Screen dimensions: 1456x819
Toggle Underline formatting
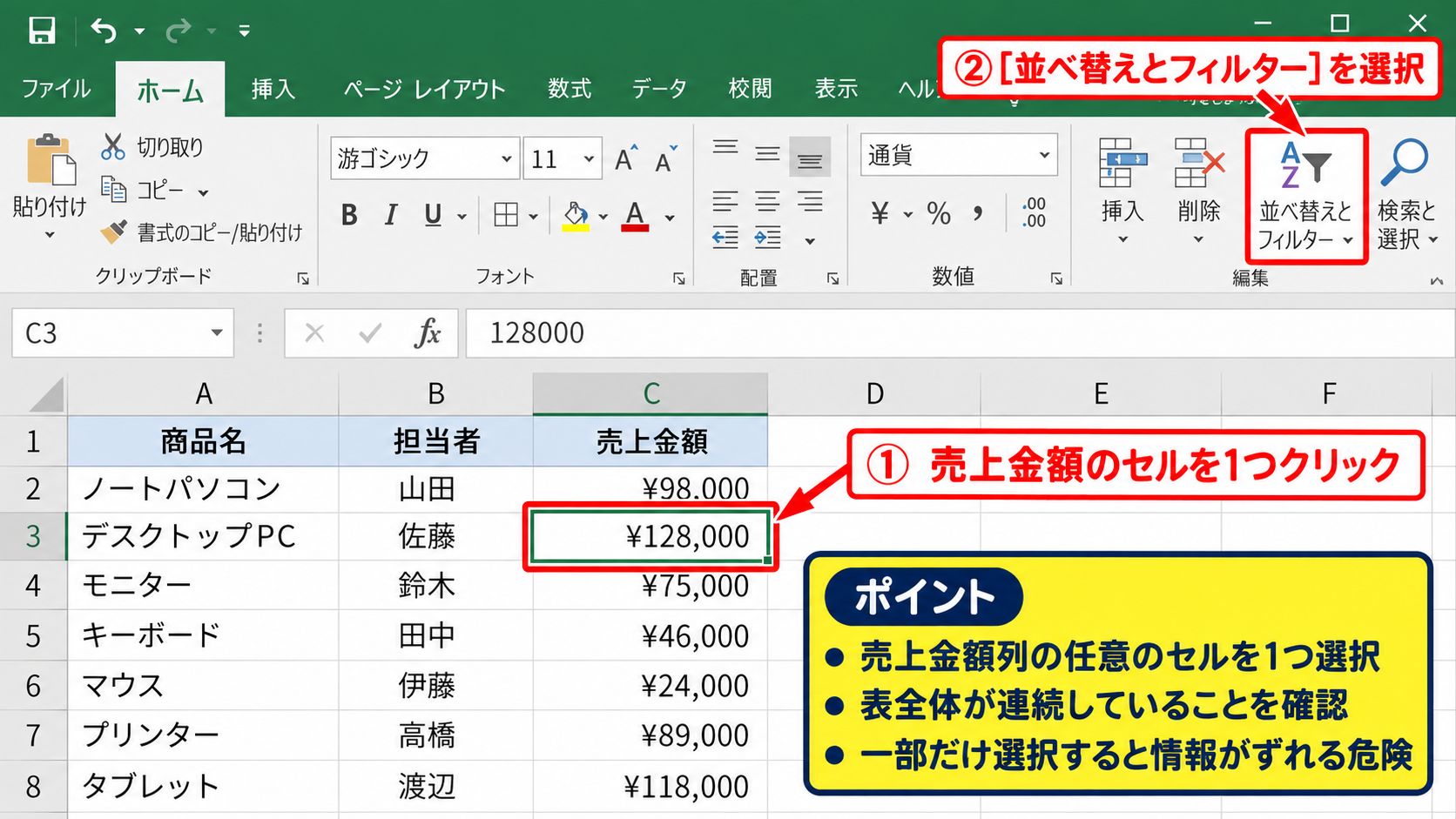point(433,215)
